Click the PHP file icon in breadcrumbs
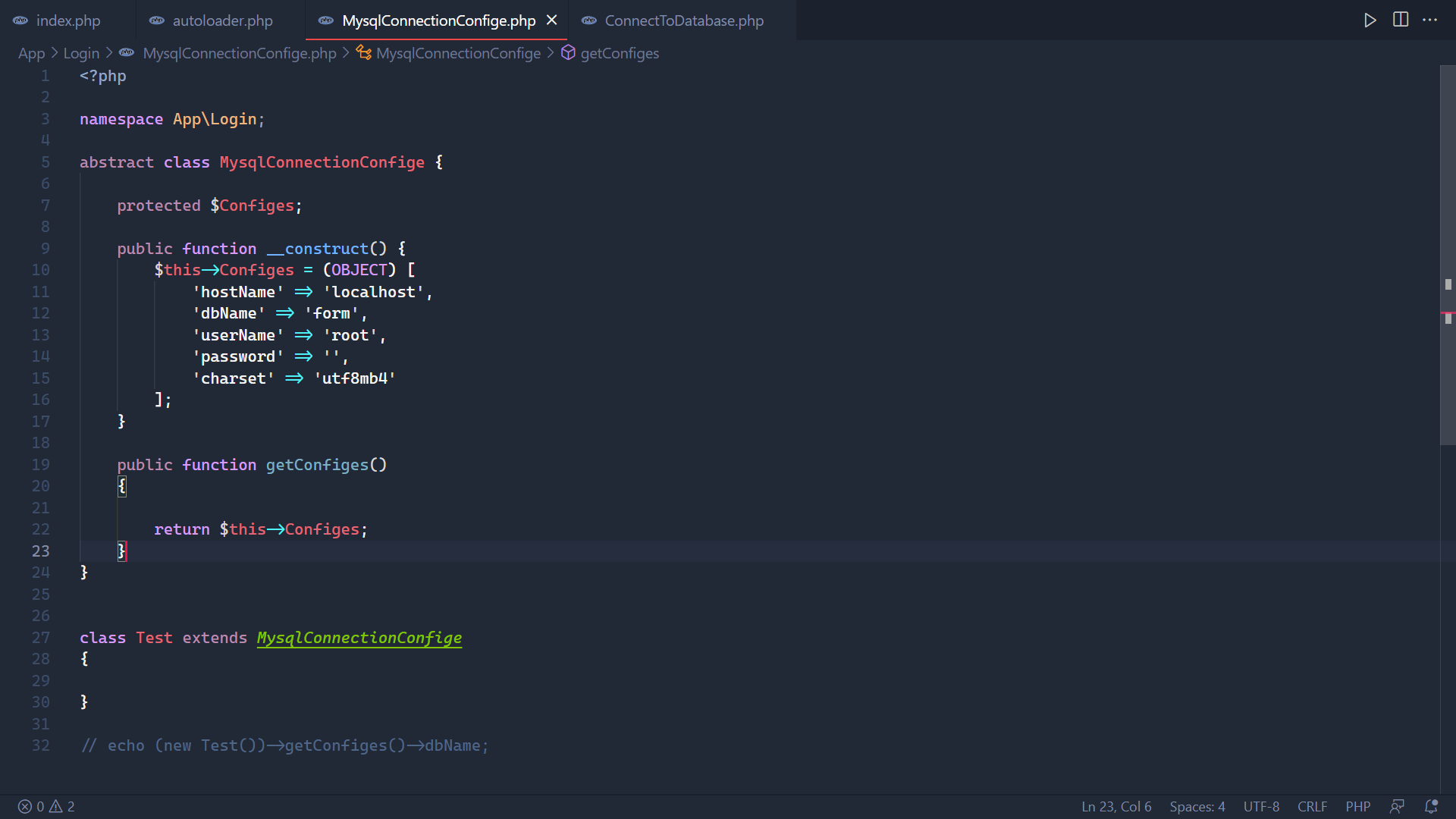 coord(127,52)
